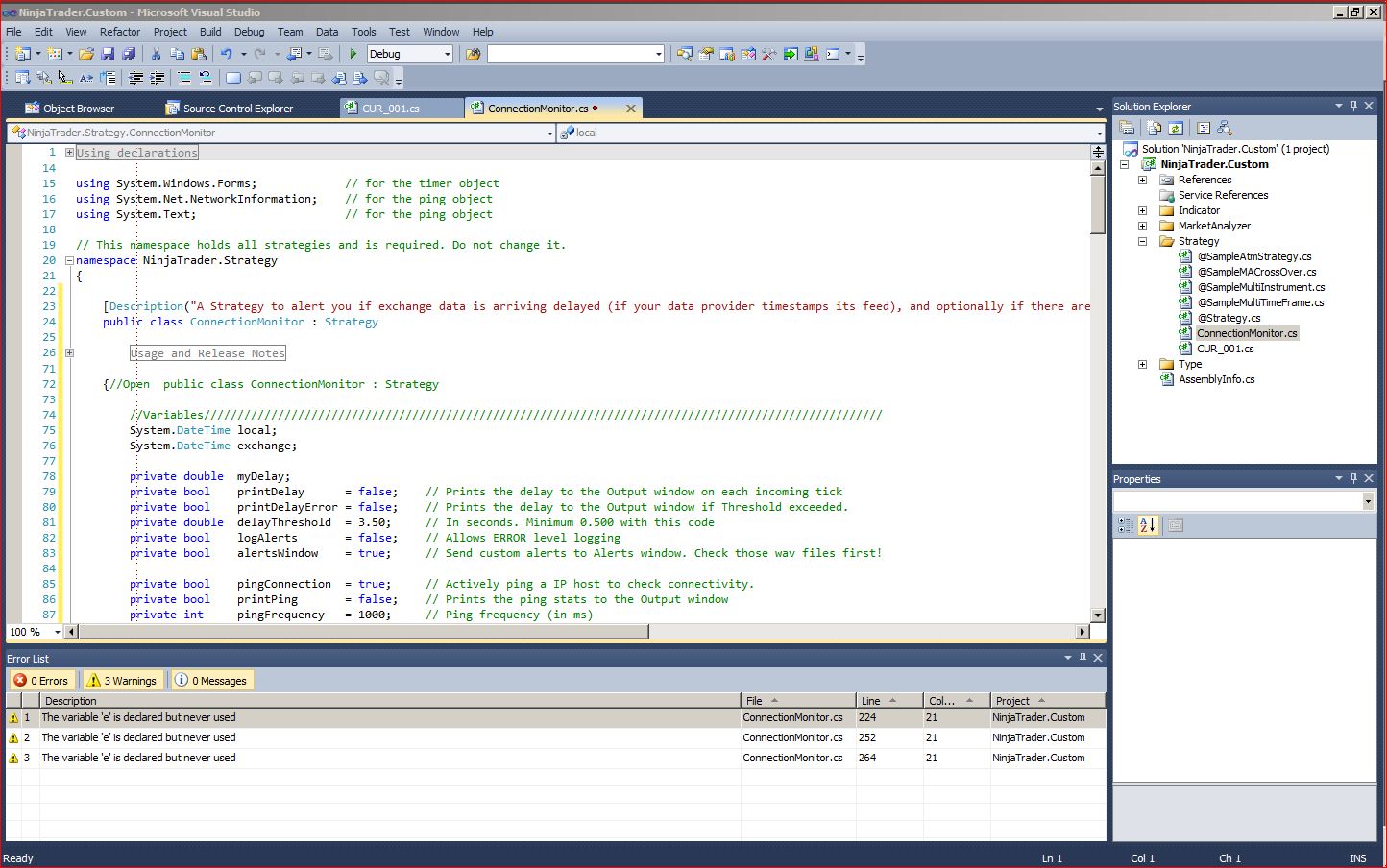Image resolution: width=1387 pixels, height=868 pixels.
Task: Toggle the 0 Messages filter button
Action: pos(212,681)
